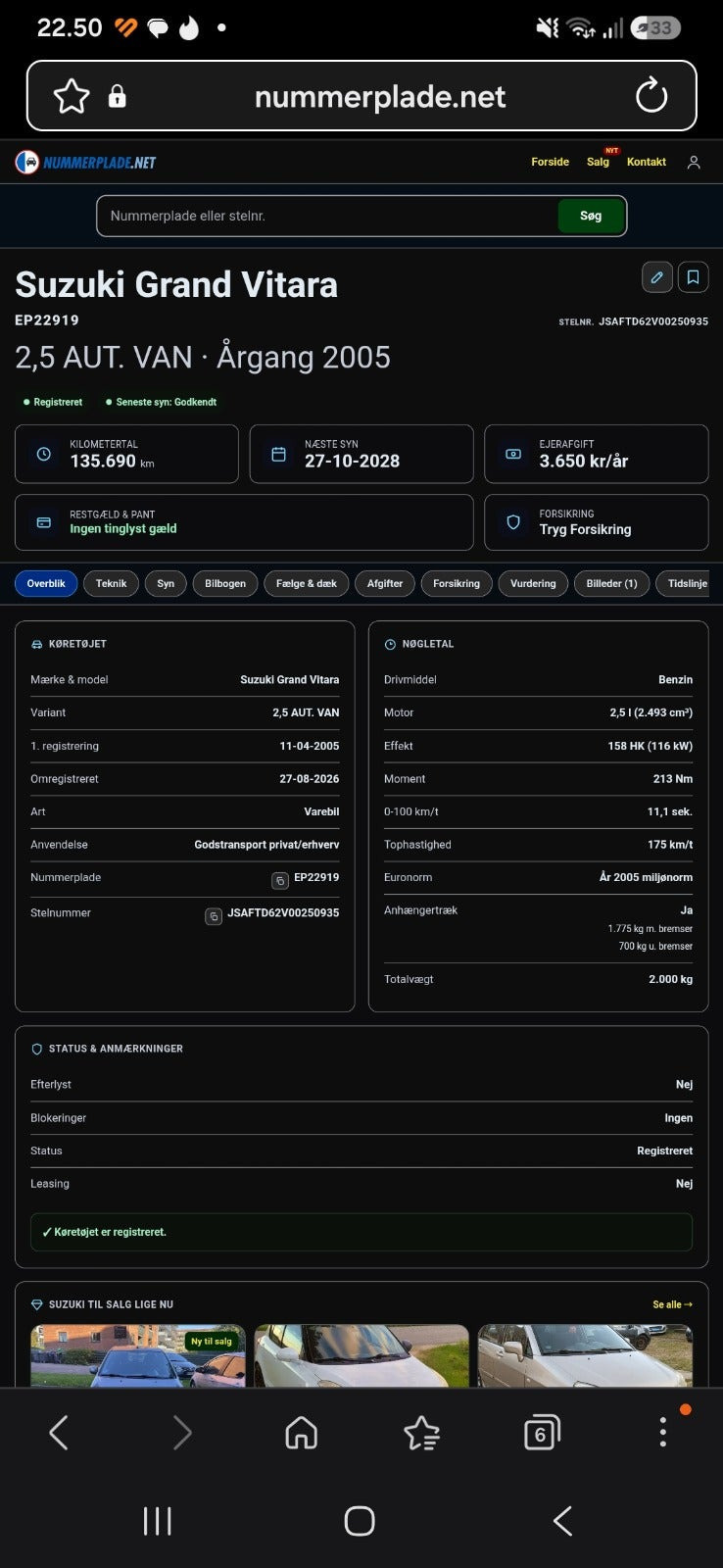This screenshot has height=1568, width=723.
Task: Open the car thumbnail labeled Ny til salg
Action: pos(138,1355)
